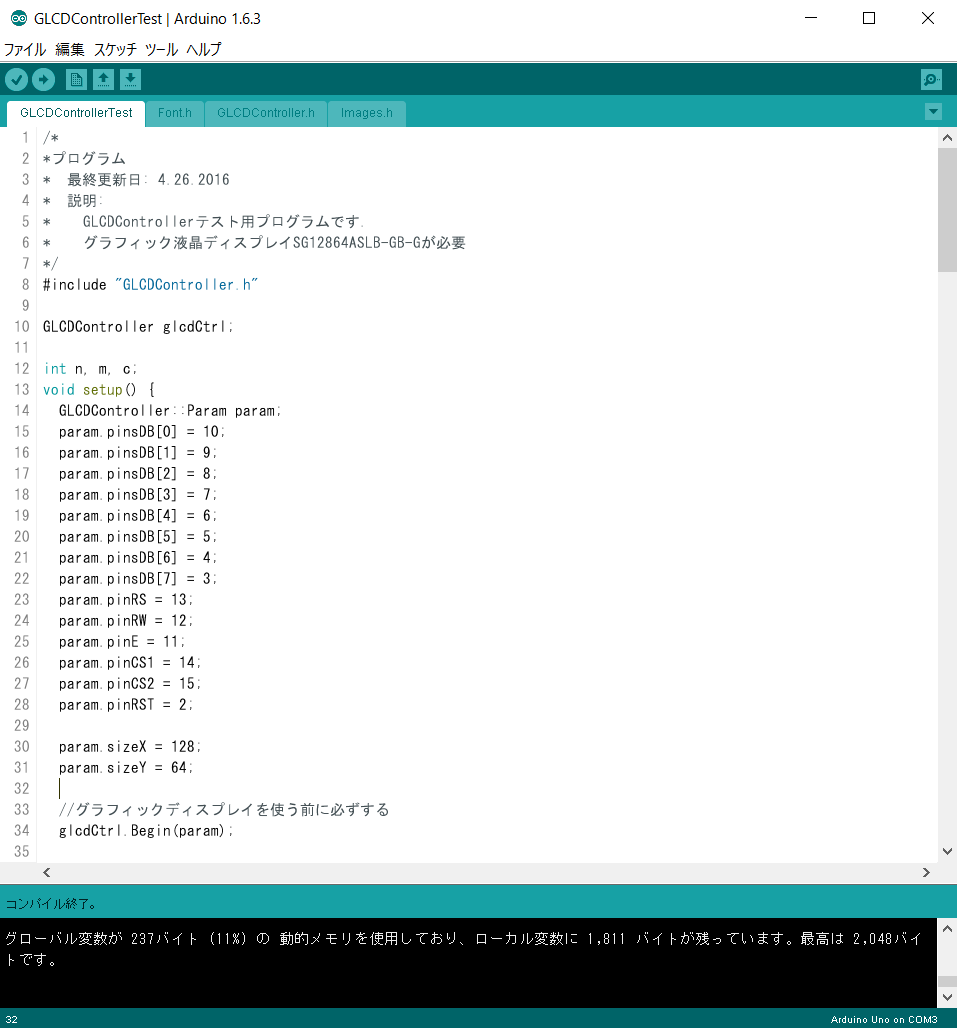Upload the sketch with the arrow button
This screenshot has width=957, height=1028.
click(44, 80)
